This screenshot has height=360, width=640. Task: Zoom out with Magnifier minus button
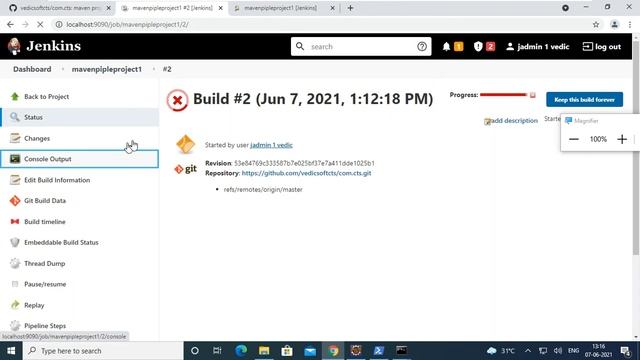pyautogui.click(x=573, y=139)
